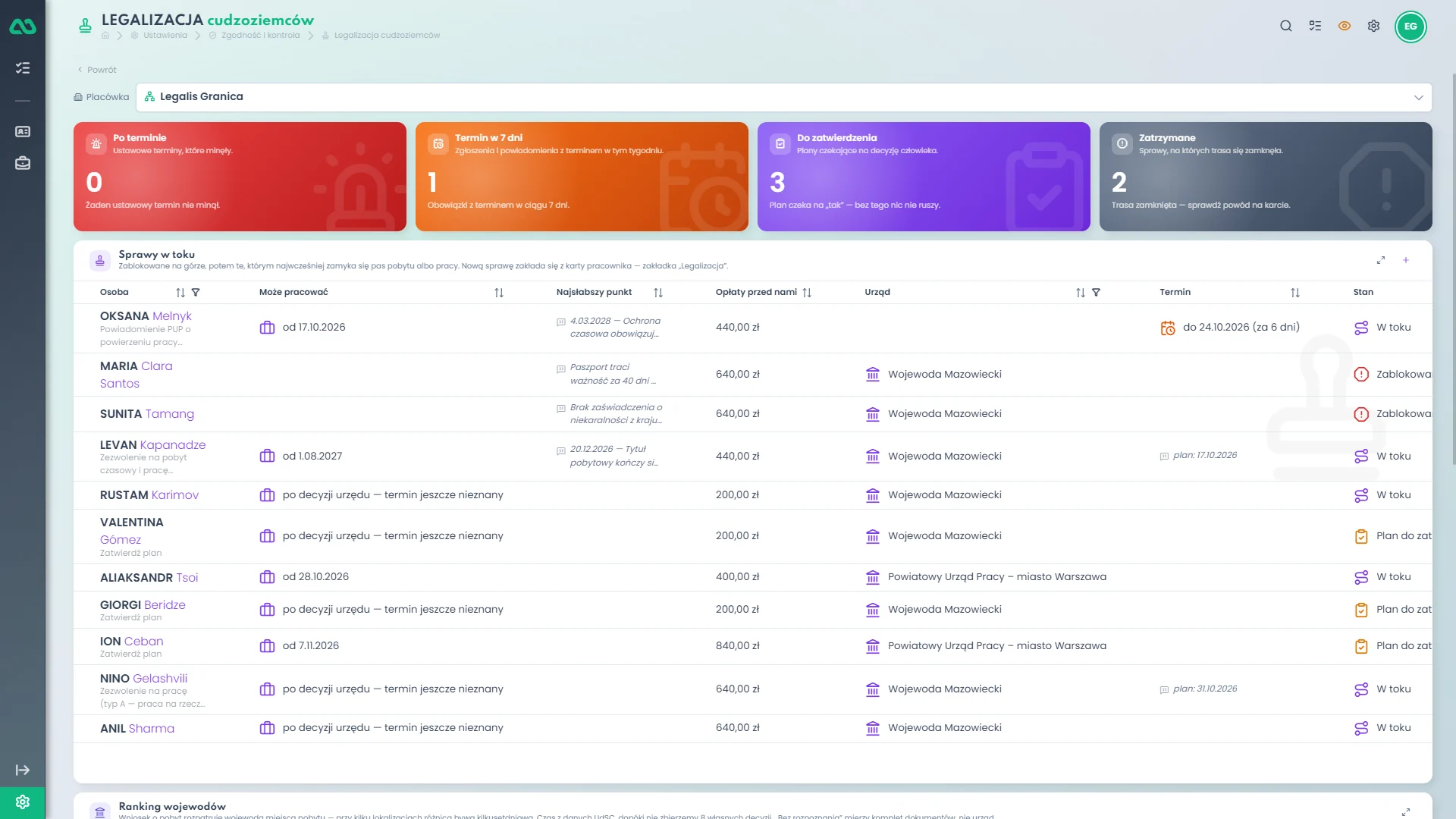Click the home breadcrumb icon
Viewport: 1456px width, 819px height.
[105, 36]
